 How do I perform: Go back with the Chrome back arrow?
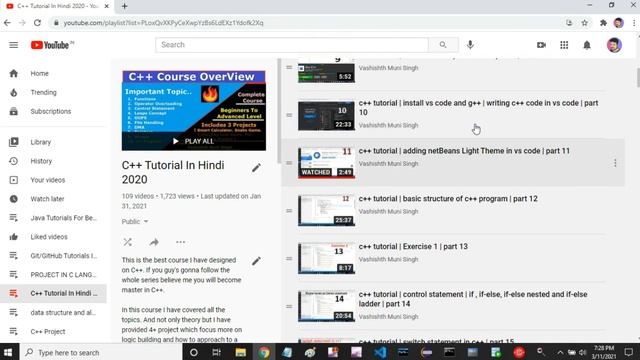(7, 23)
